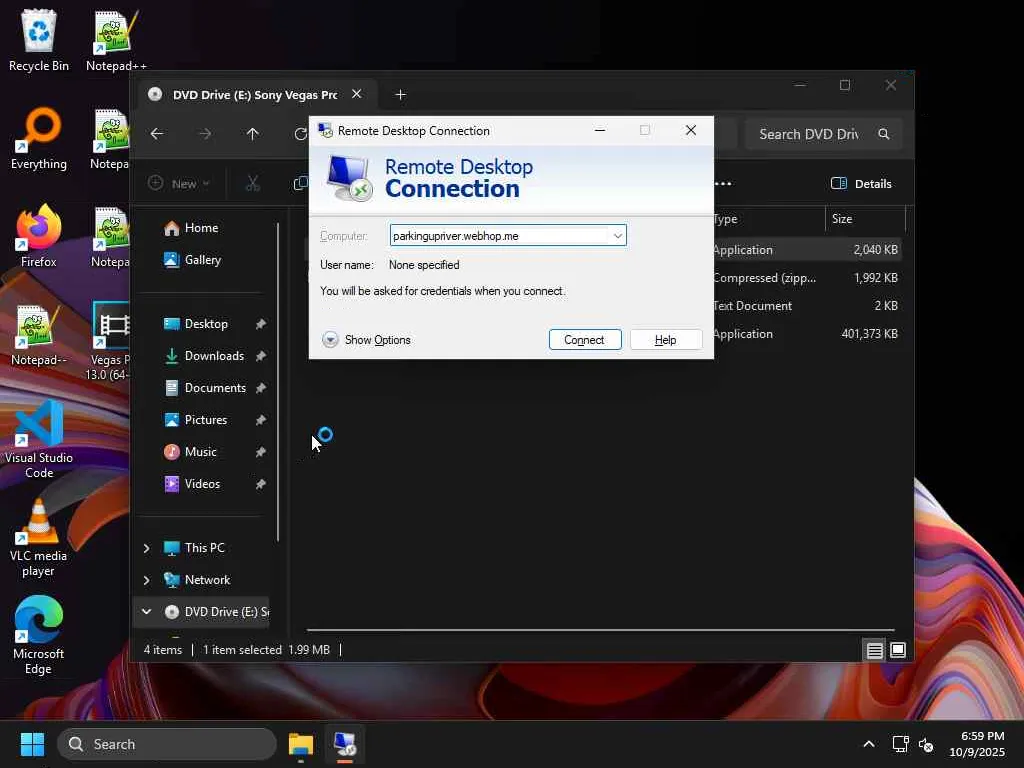Launch Firefox from the desktop

(39, 236)
